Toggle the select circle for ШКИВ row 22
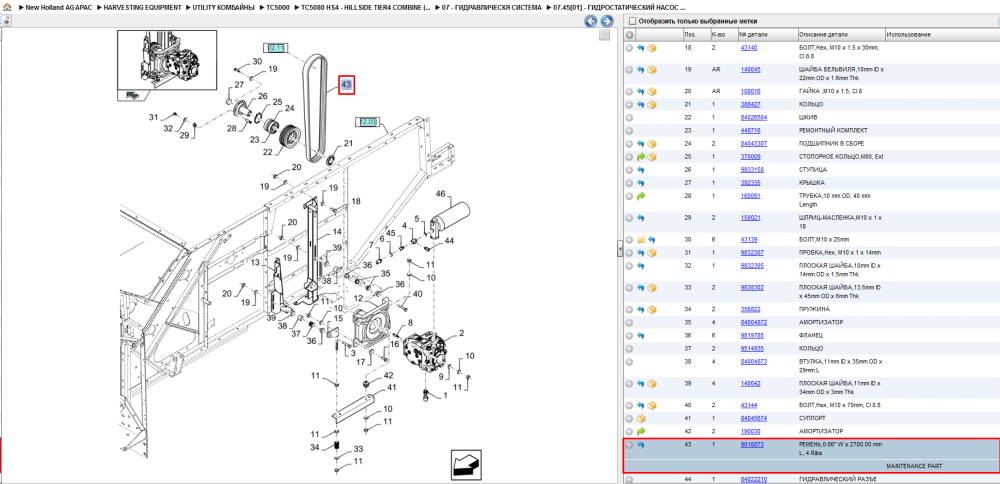 629,117
